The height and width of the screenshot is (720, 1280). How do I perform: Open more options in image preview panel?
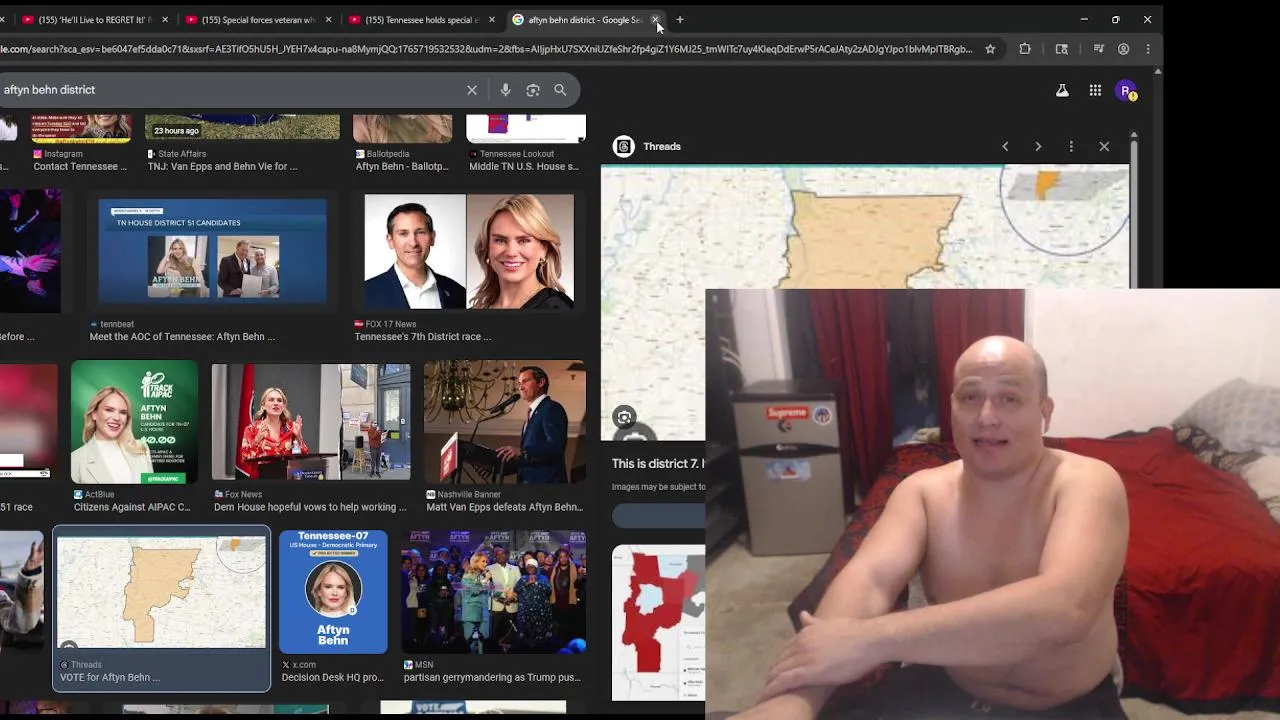coord(1071,146)
